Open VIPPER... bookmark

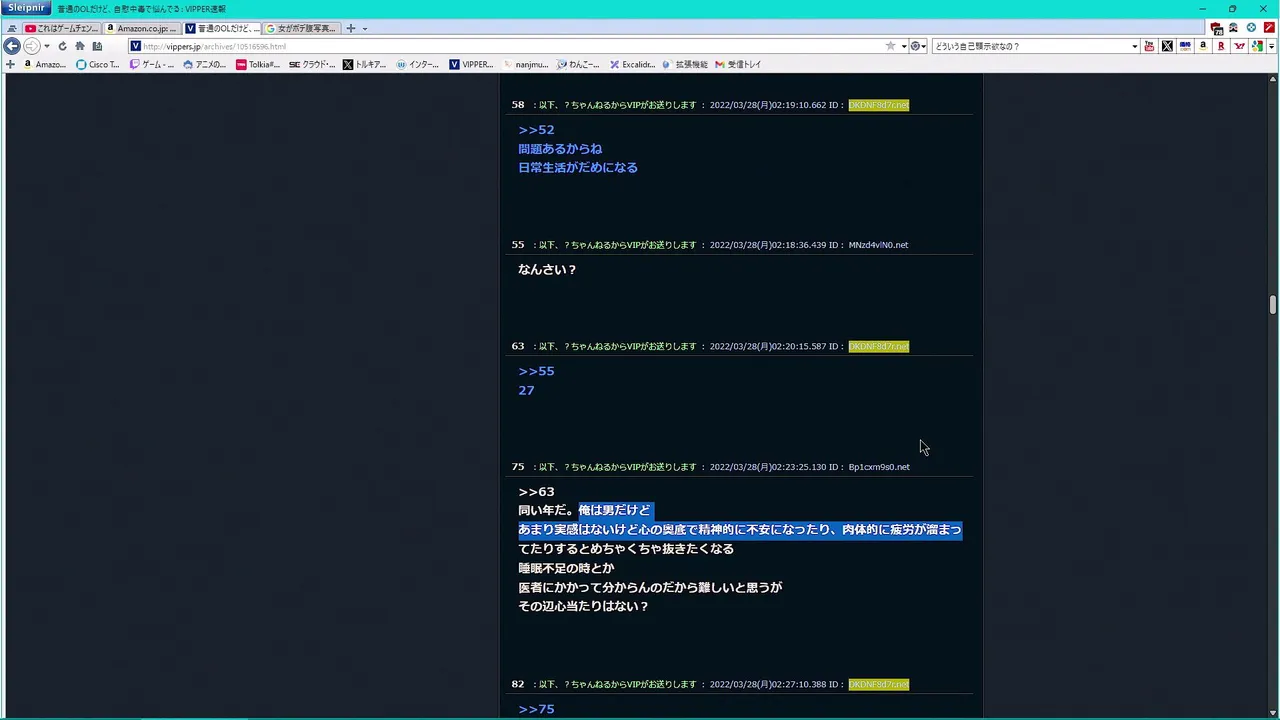pos(471,64)
